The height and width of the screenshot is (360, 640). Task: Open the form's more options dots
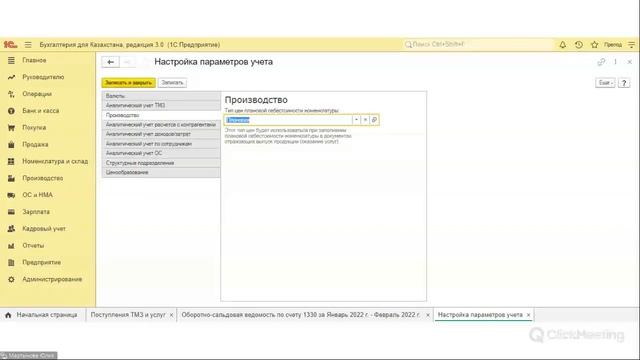[615, 62]
